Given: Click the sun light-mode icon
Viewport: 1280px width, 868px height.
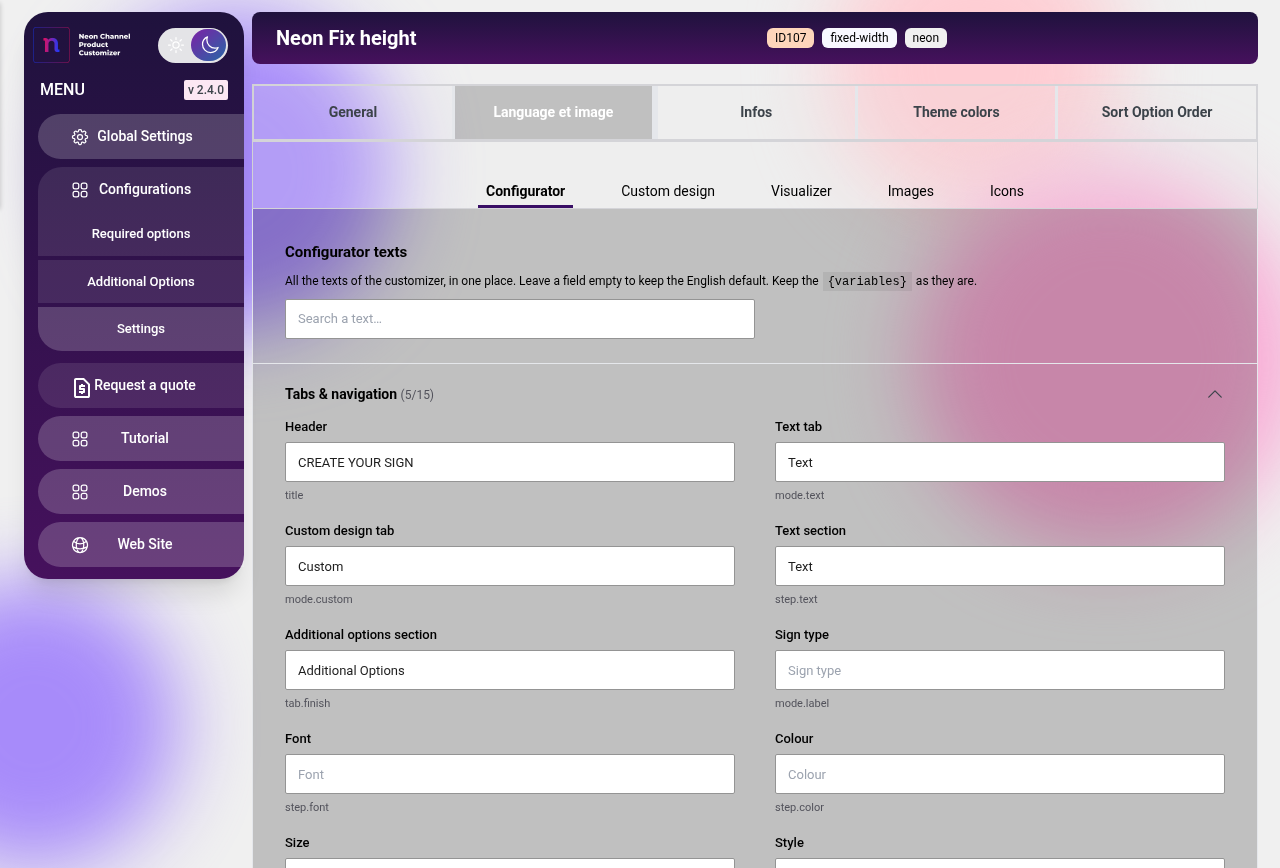Looking at the screenshot, I should [x=176, y=45].
